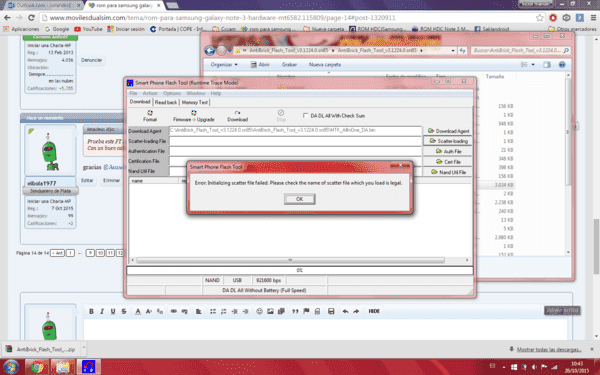Bookmark this page with the star icon
600x375 pixels.
540,18
